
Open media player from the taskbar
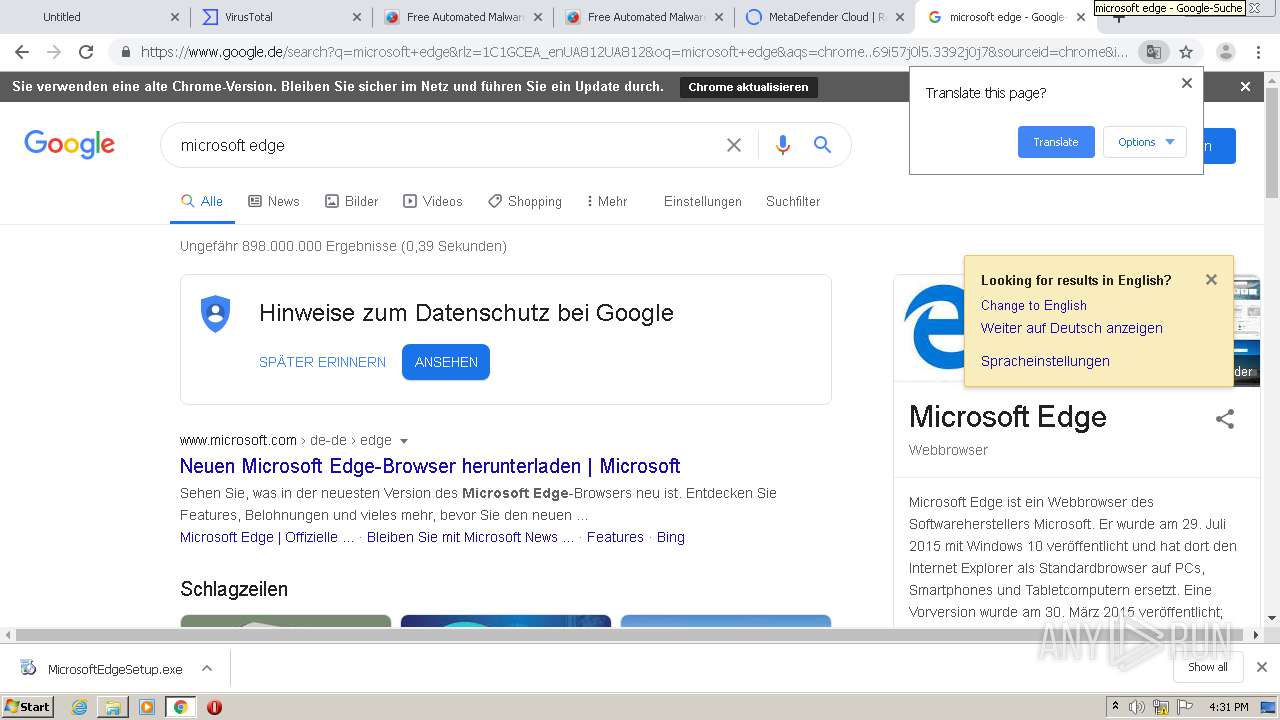click(x=147, y=707)
